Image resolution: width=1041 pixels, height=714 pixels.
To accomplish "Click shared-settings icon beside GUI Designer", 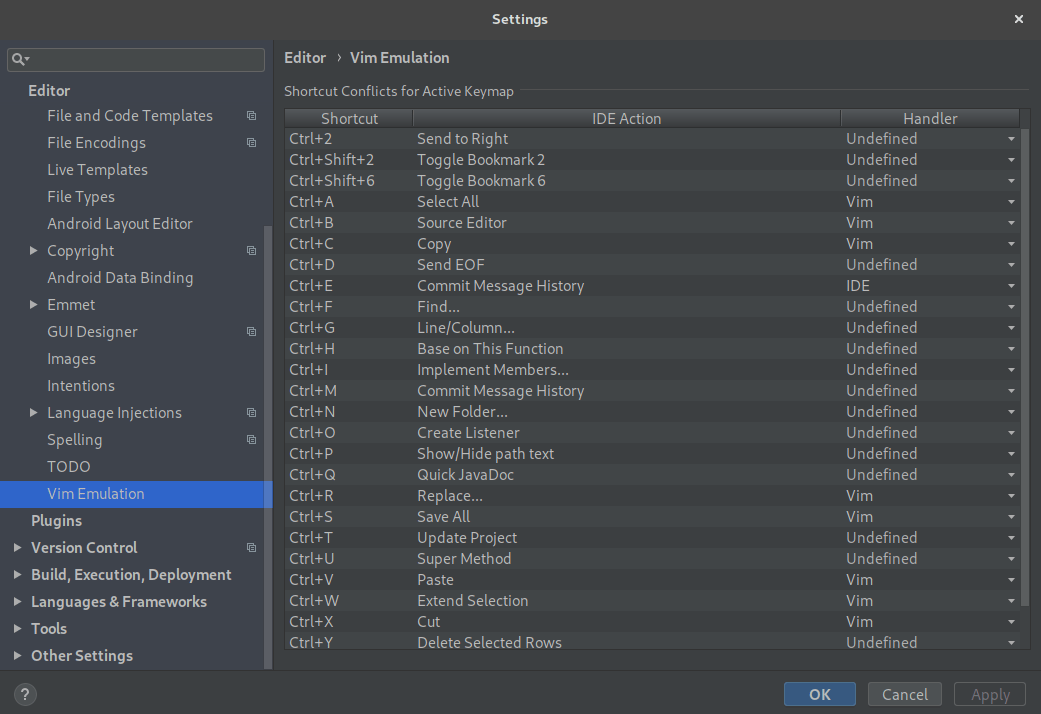I will pos(251,331).
